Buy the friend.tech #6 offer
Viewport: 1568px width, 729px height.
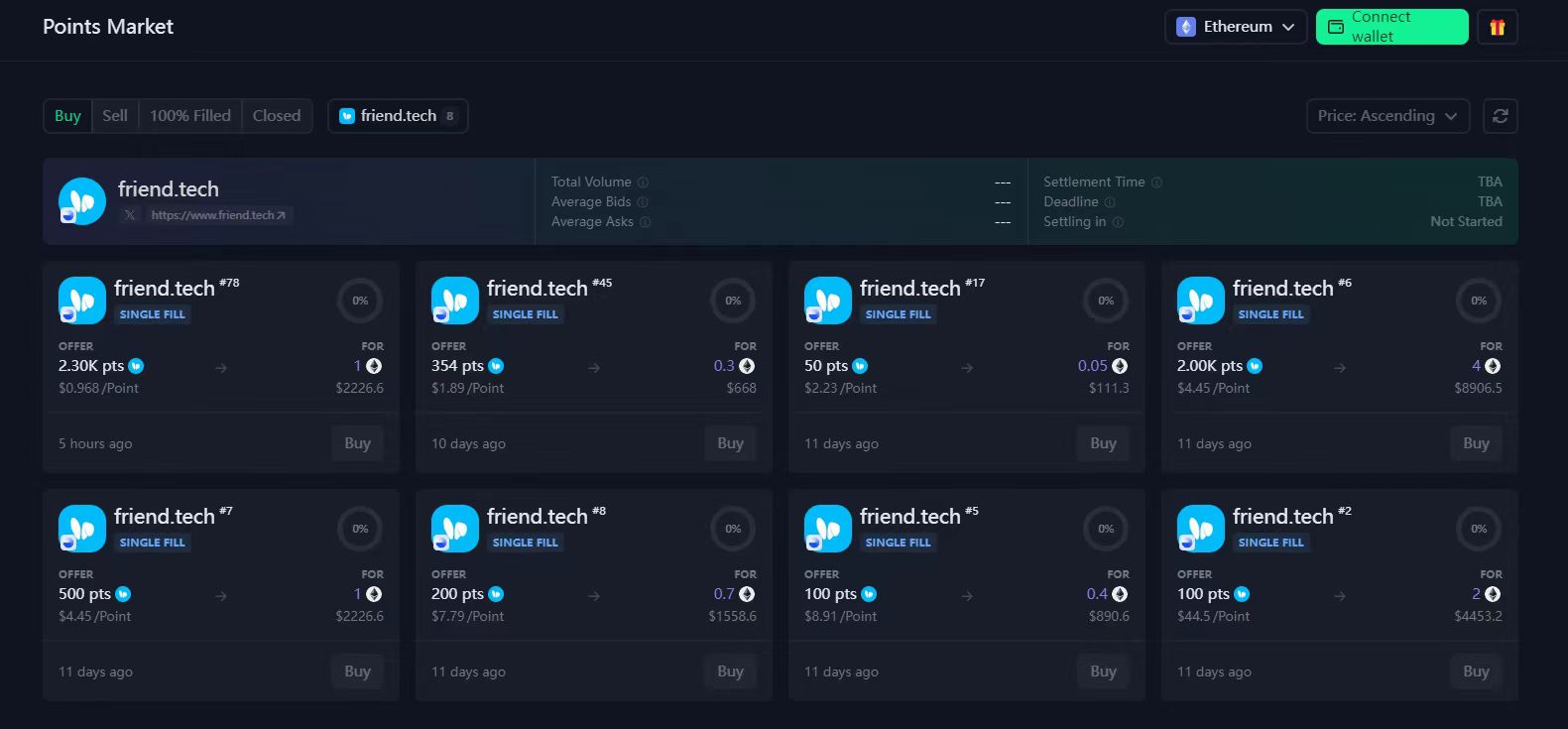(1476, 443)
